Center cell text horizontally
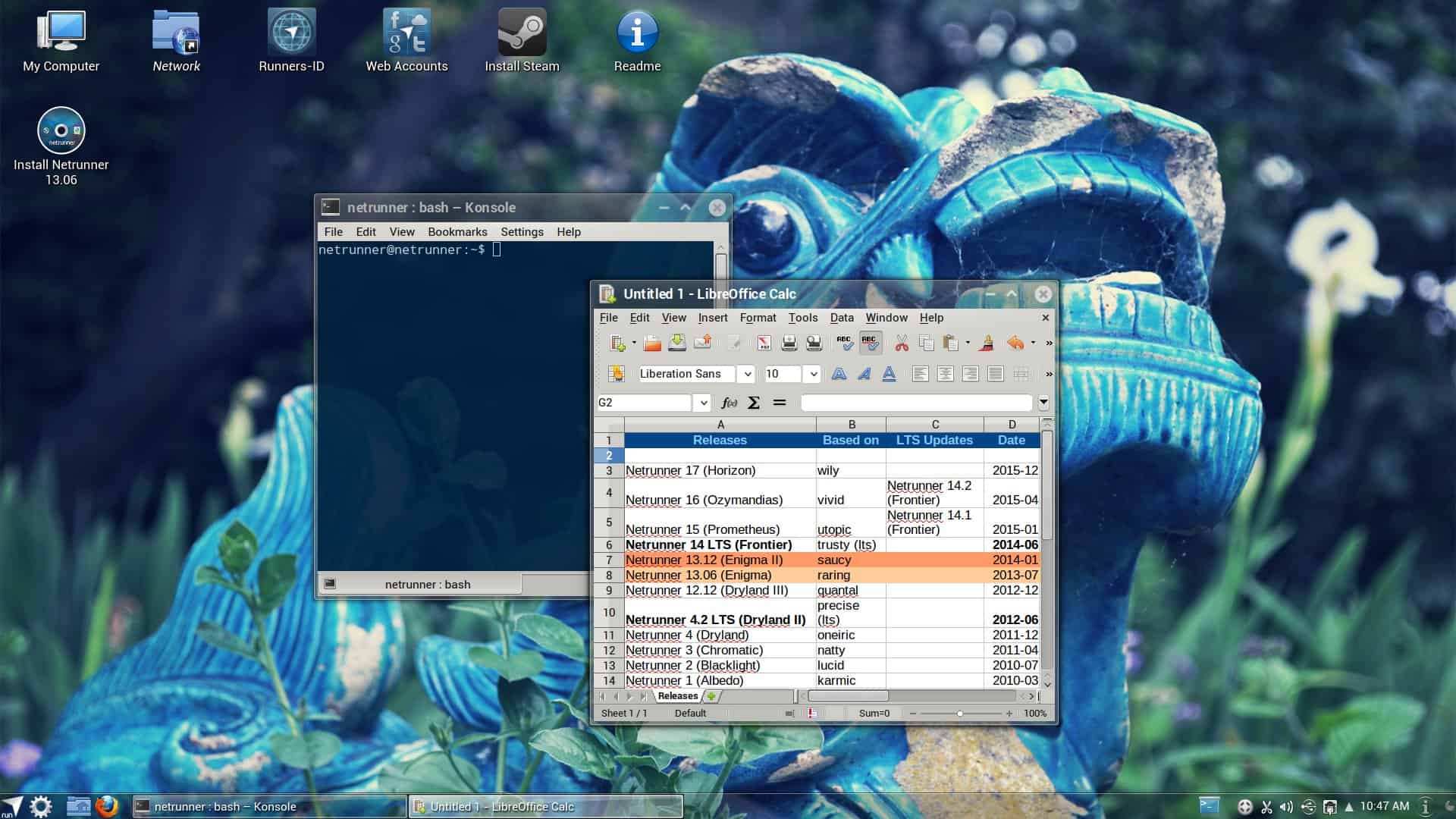Viewport: 1456px width, 819px height. [x=945, y=374]
